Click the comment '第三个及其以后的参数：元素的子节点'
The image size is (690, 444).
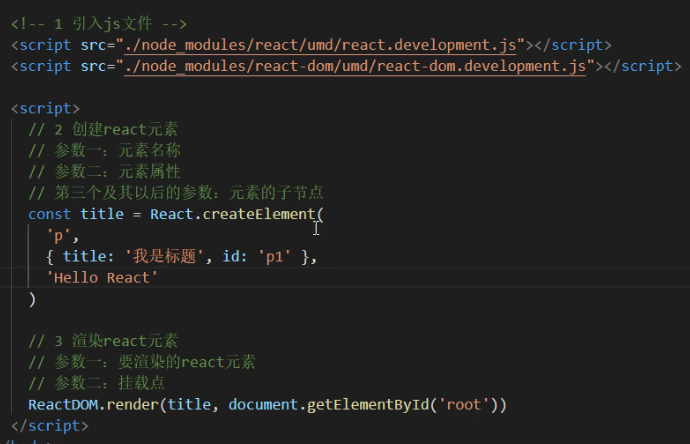coord(176,193)
